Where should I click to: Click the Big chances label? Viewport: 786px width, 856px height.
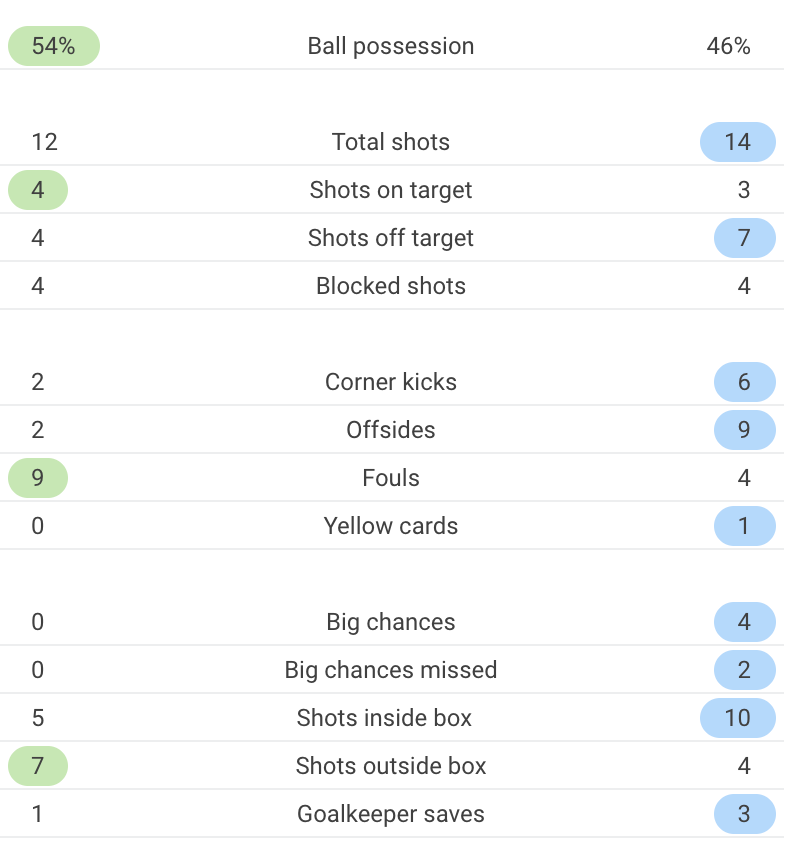[391, 622]
